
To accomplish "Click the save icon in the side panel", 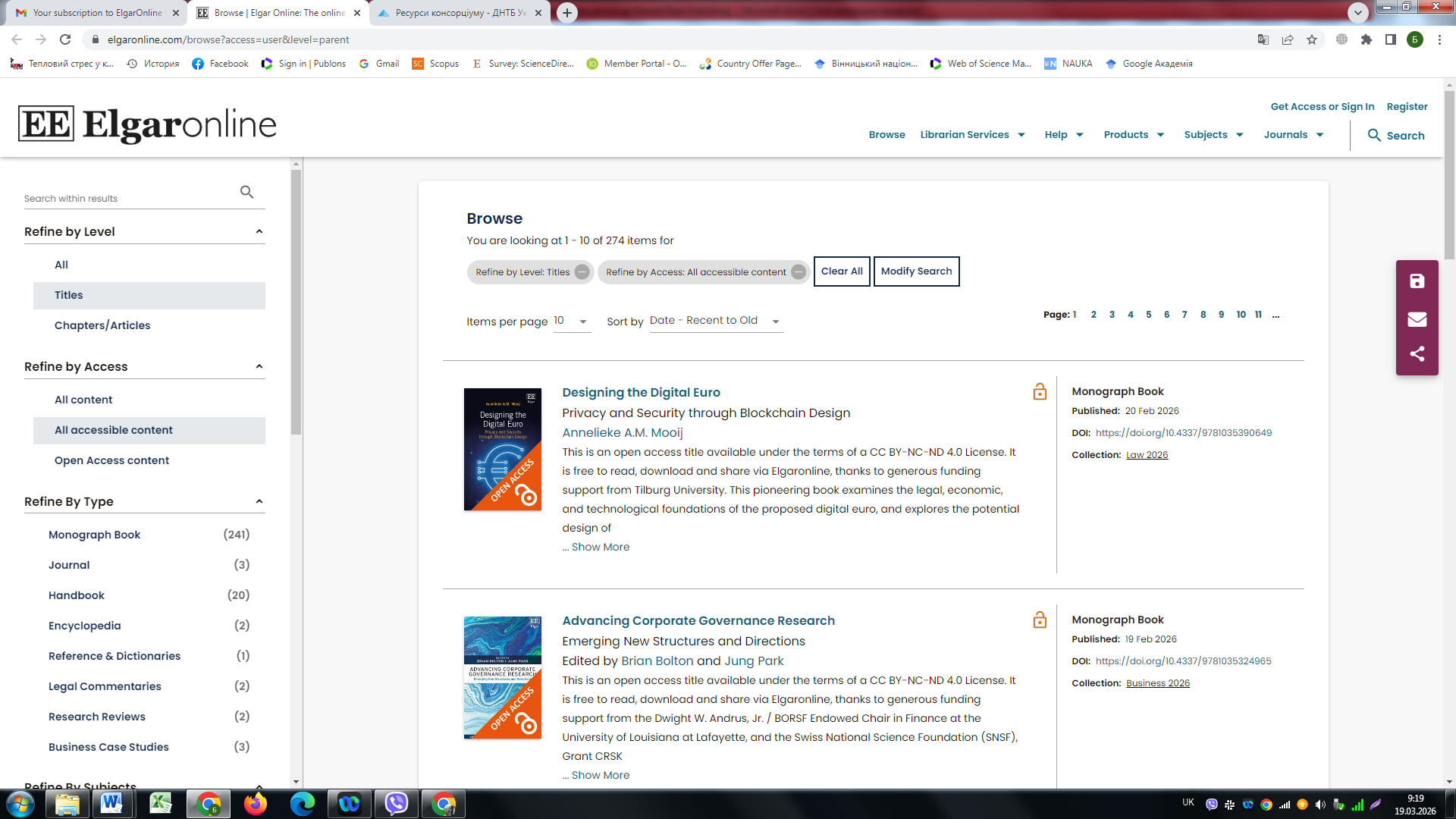I will (x=1417, y=281).
